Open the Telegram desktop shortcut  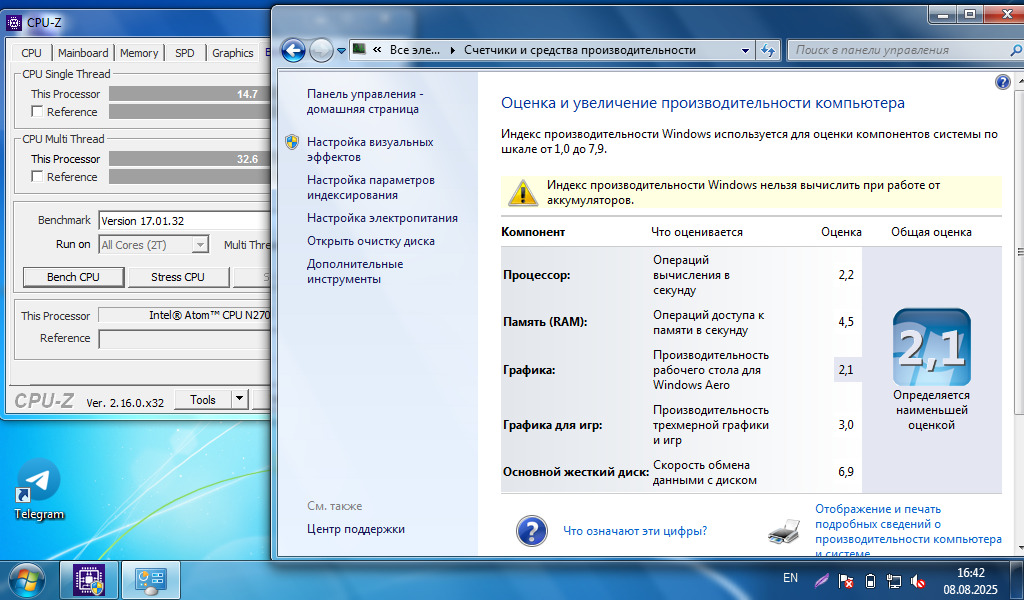(x=39, y=488)
